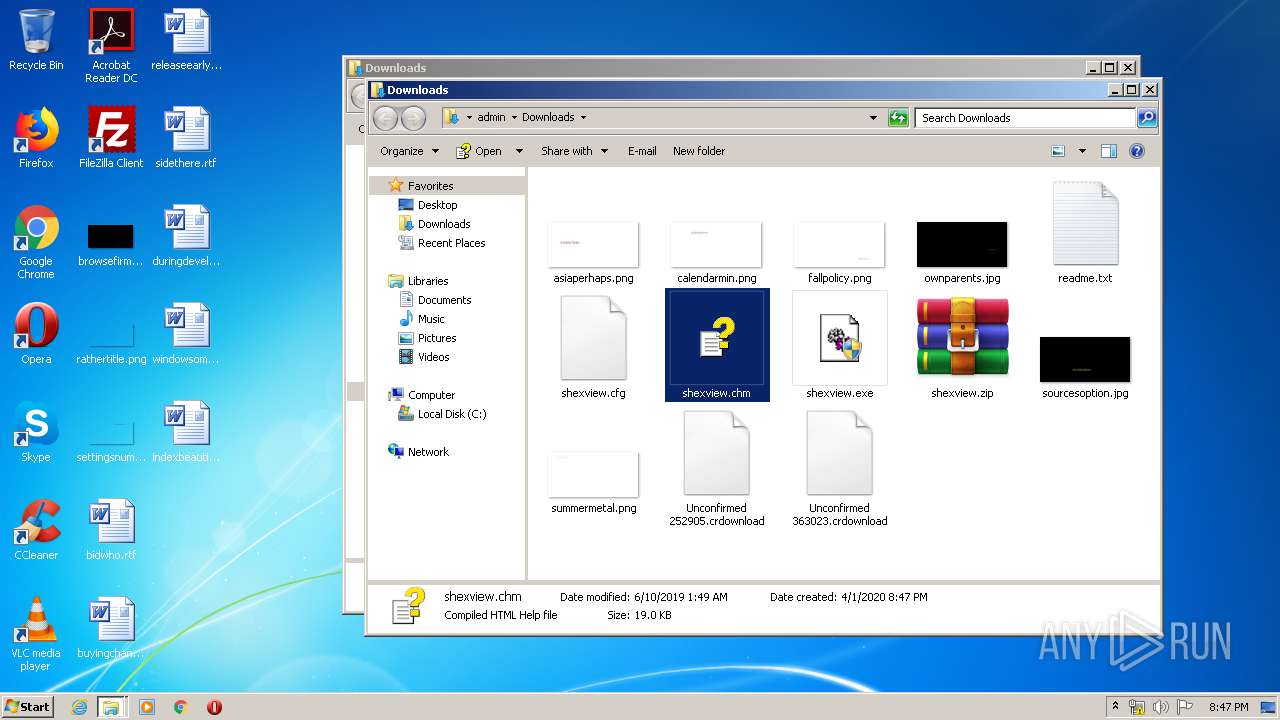This screenshot has height=720, width=1280.
Task: Click the Open toolbar button
Action: (479, 151)
